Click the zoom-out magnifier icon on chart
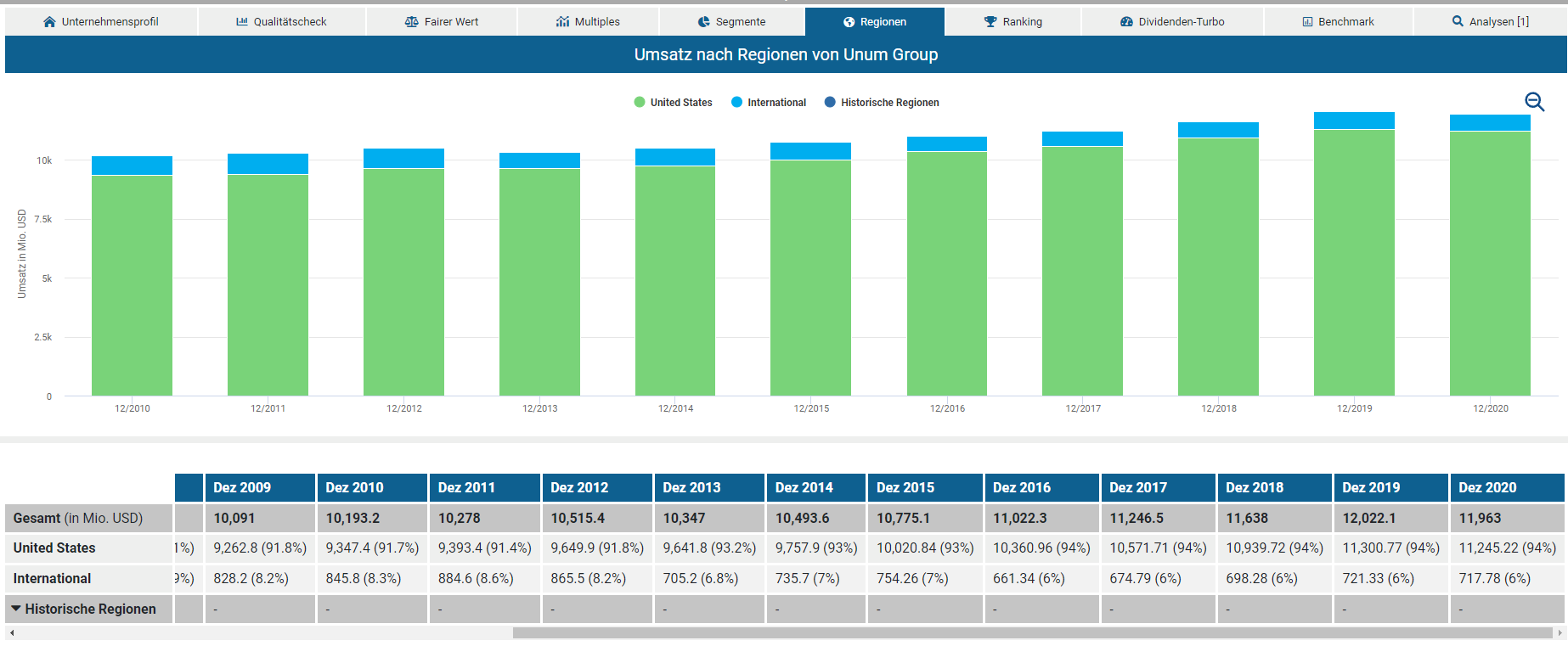This screenshot has width=1568, height=646. click(1534, 102)
